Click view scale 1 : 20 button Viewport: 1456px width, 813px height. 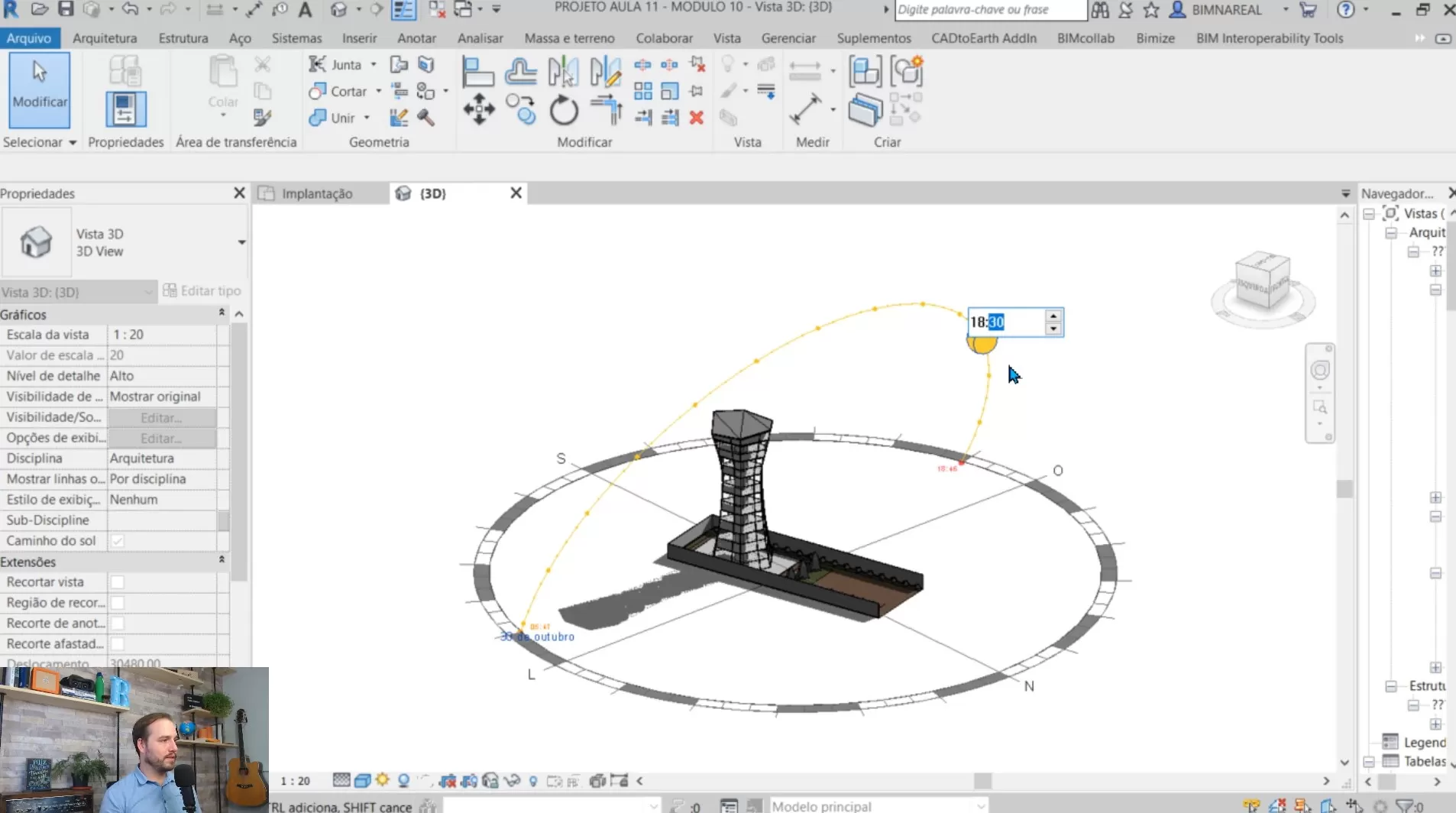296,781
